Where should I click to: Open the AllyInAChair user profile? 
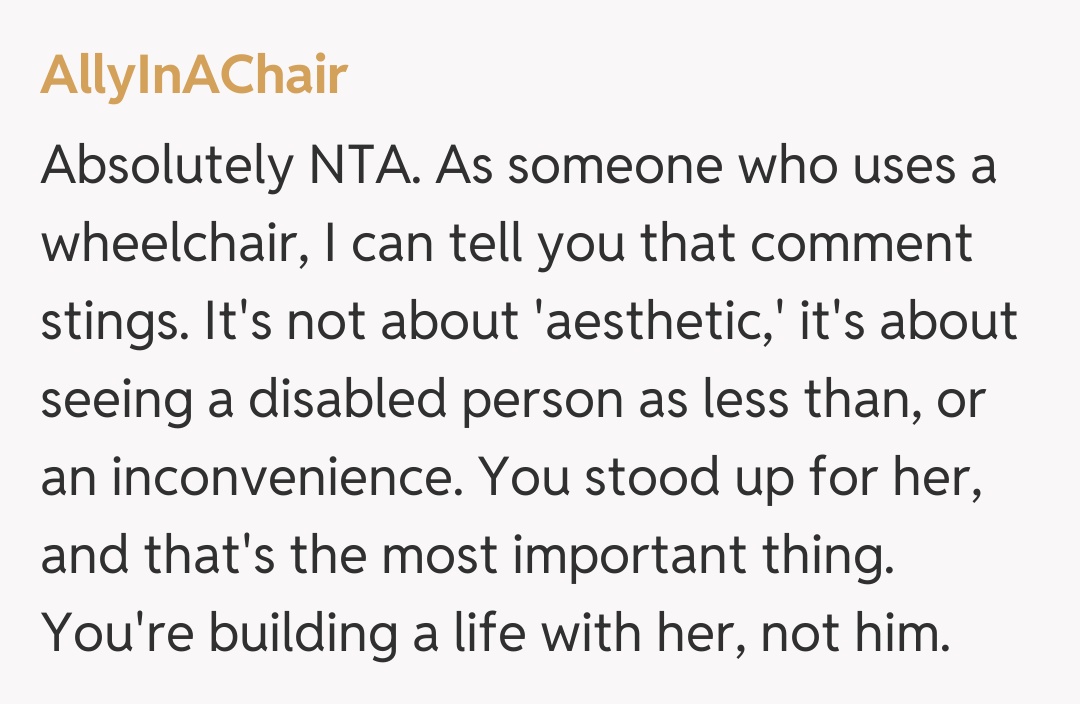(x=193, y=77)
